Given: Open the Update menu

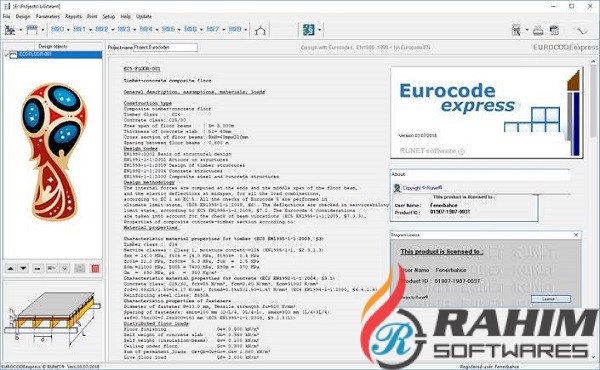Looking at the screenshot, I should click(x=144, y=16).
